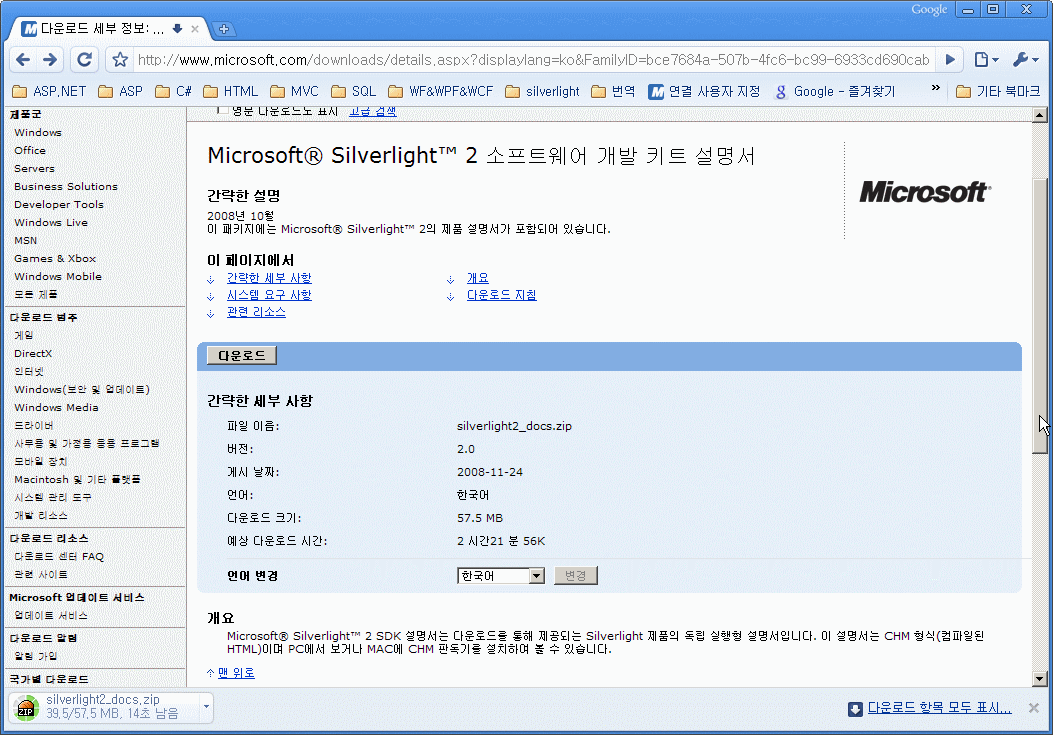This screenshot has width=1053, height=735.
Task: Open the ASP bookmark folder
Action: 121,91
